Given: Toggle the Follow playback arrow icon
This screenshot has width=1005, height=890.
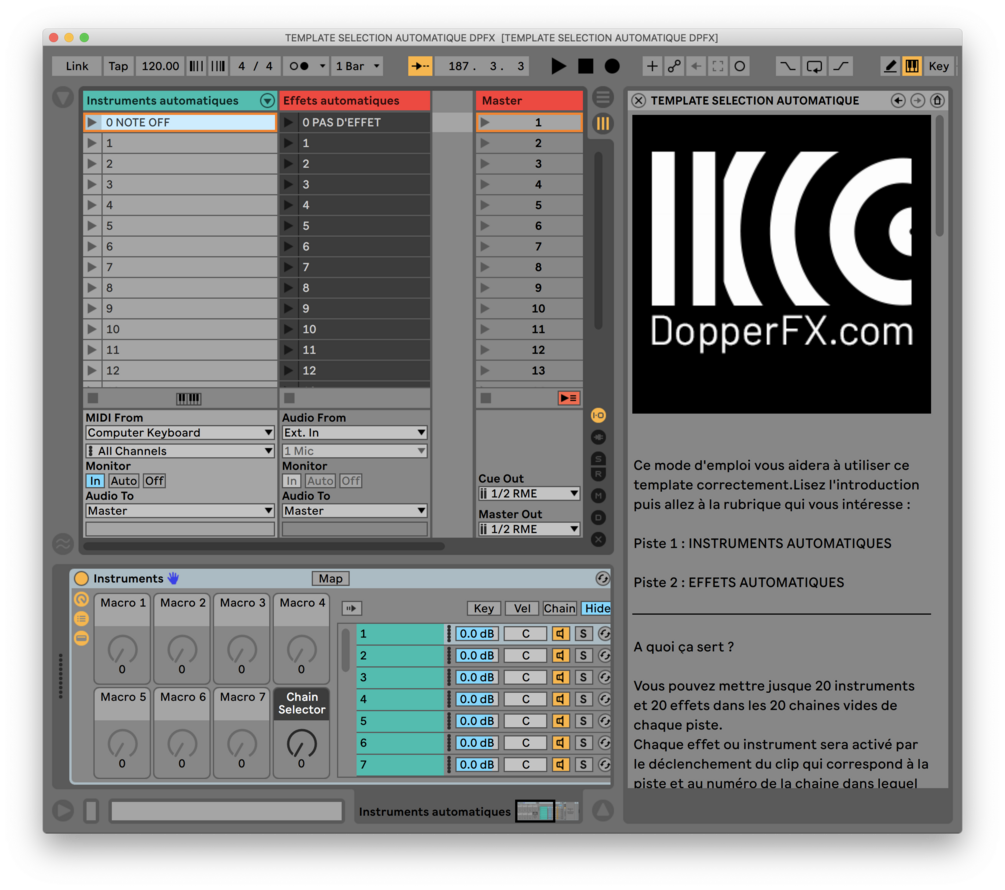Looking at the screenshot, I should (x=420, y=66).
